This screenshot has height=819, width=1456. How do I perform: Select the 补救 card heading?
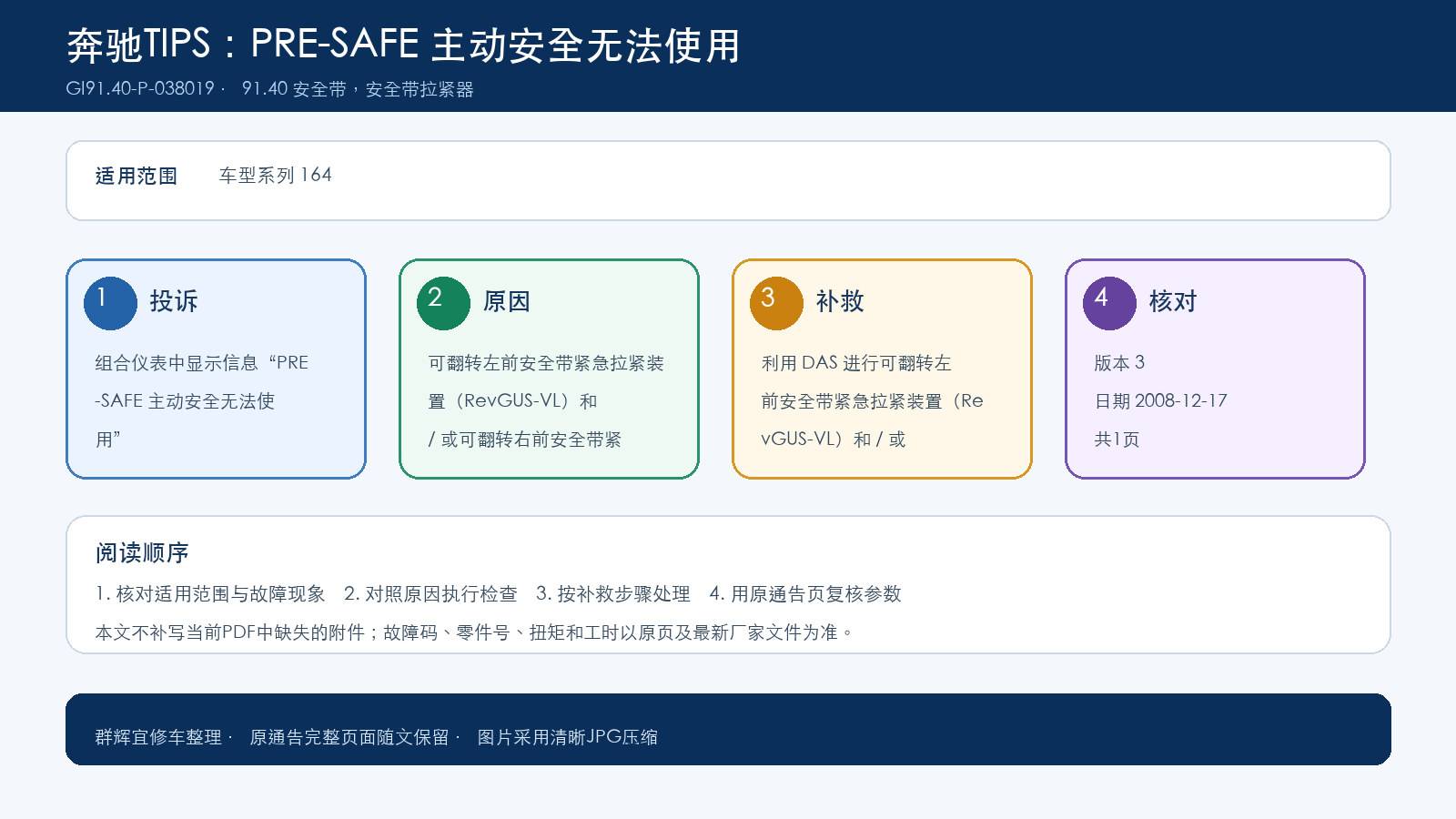click(x=840, y=301)
